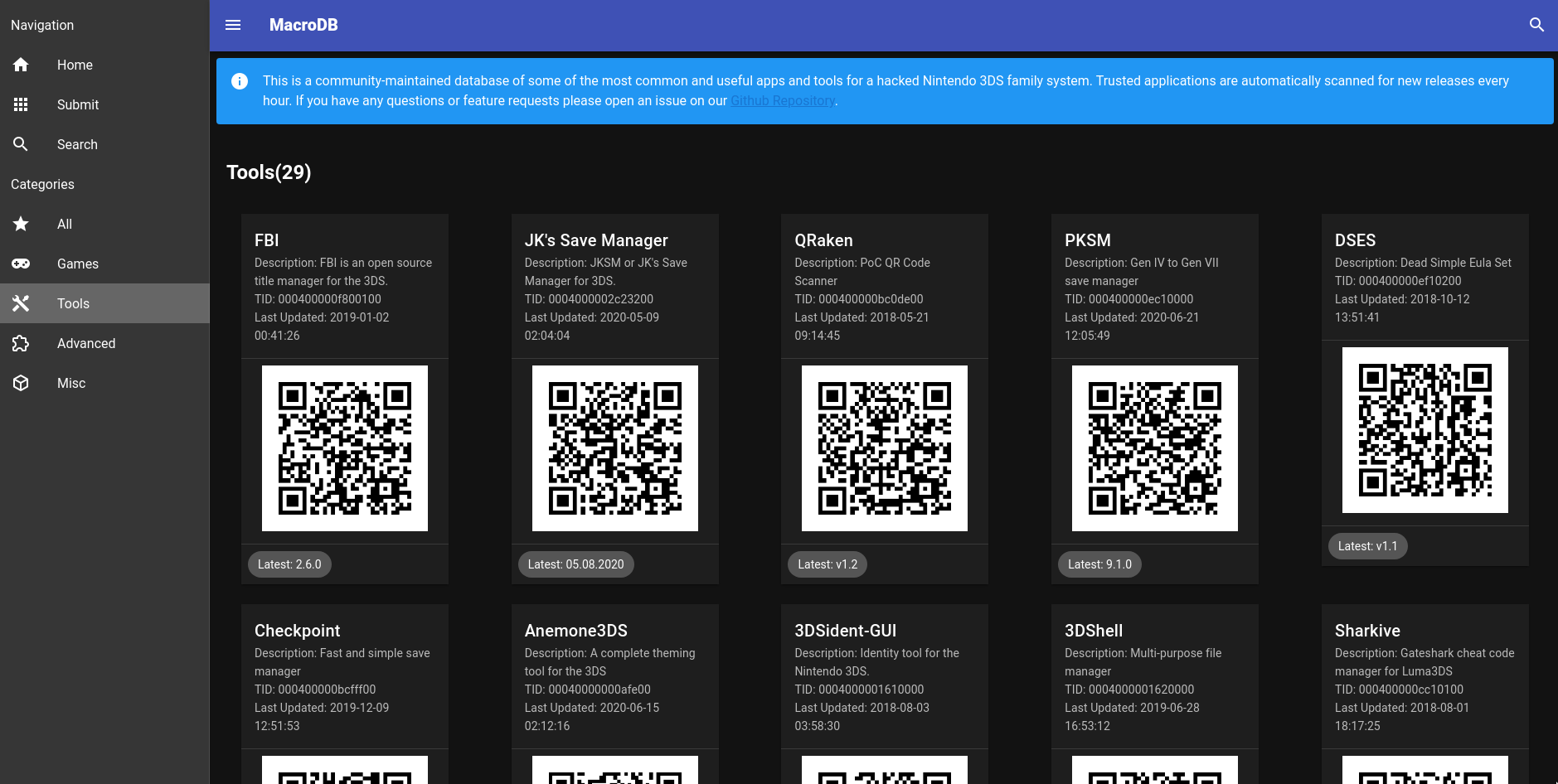This screenshot has height=784, width=1558.
Task: Click the All category star icon
Action: click(x=21, y=224)
